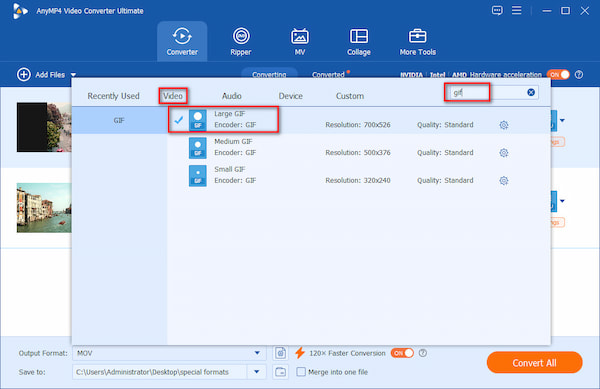This screenshot has width=600, height=389.
Task: Click the AnyMP4 app logo
Action: pos(20,11)
